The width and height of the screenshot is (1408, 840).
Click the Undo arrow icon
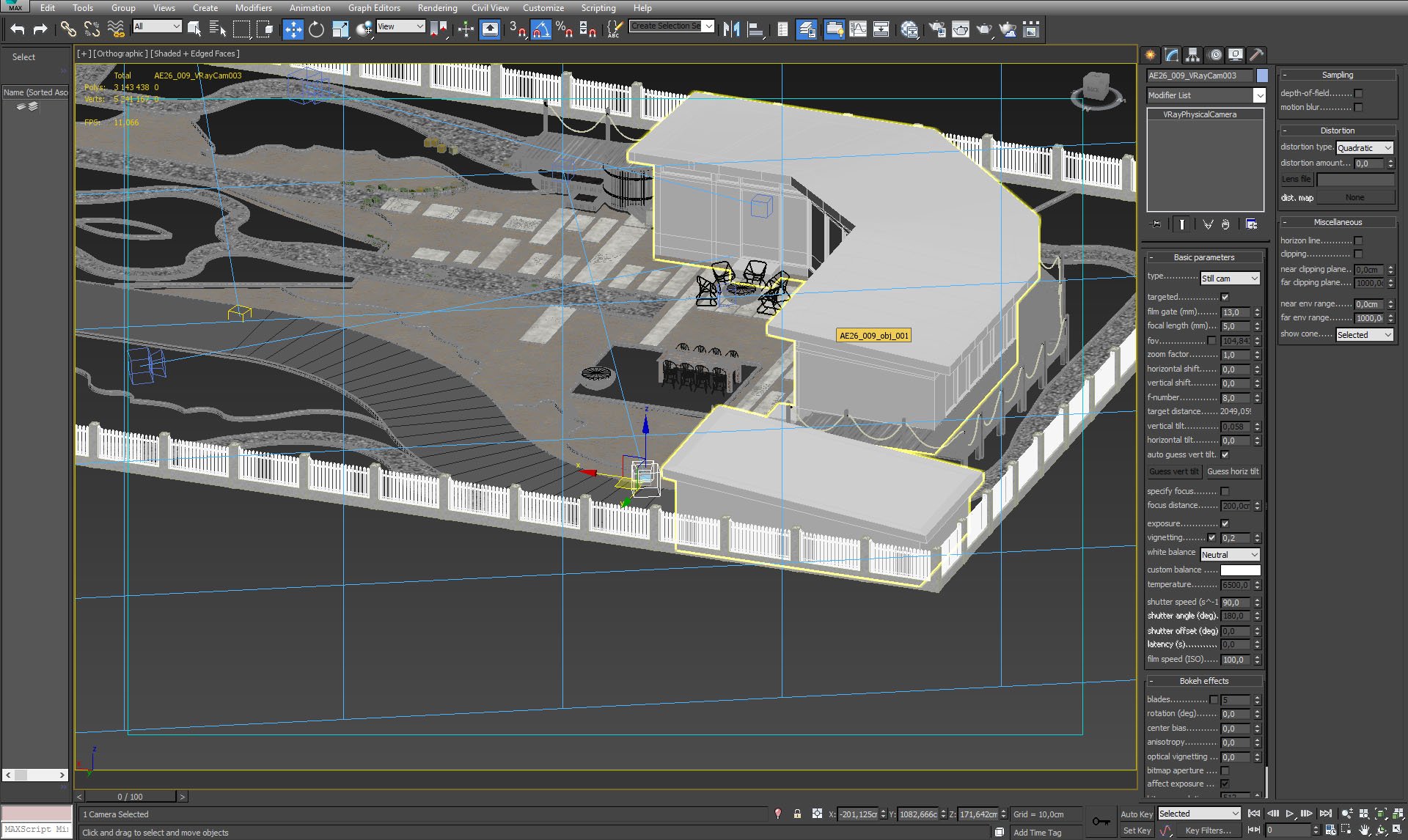click(x=18, y=29)
